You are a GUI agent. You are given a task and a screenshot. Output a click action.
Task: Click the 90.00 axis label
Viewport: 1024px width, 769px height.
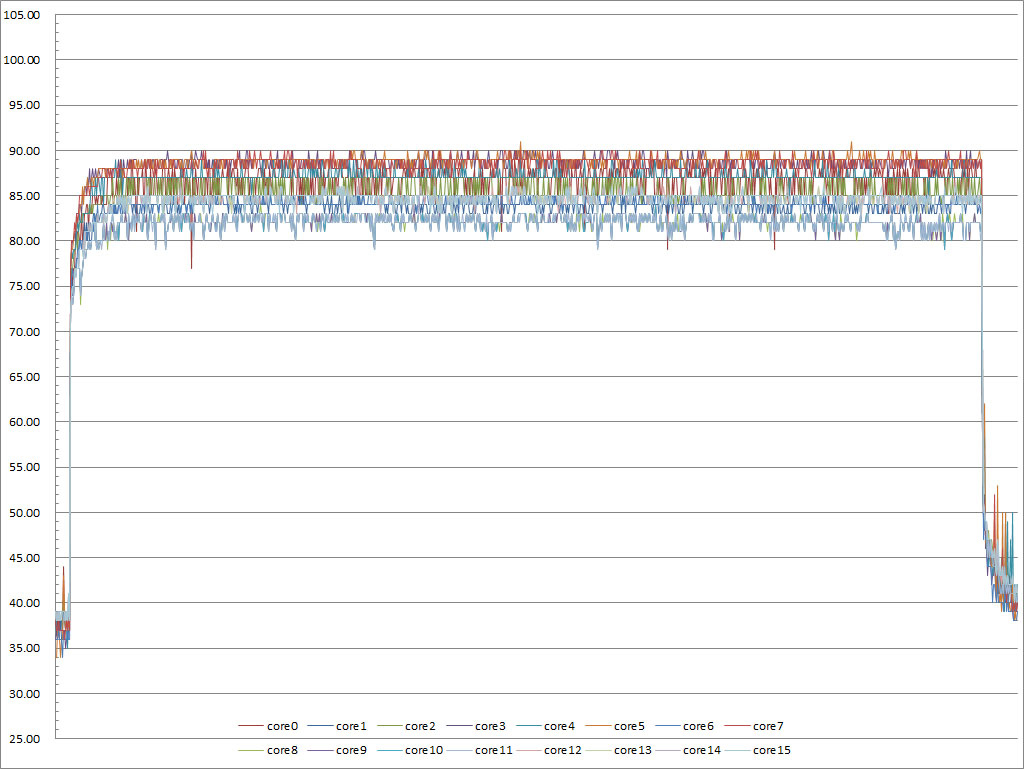tap(24, 151)
